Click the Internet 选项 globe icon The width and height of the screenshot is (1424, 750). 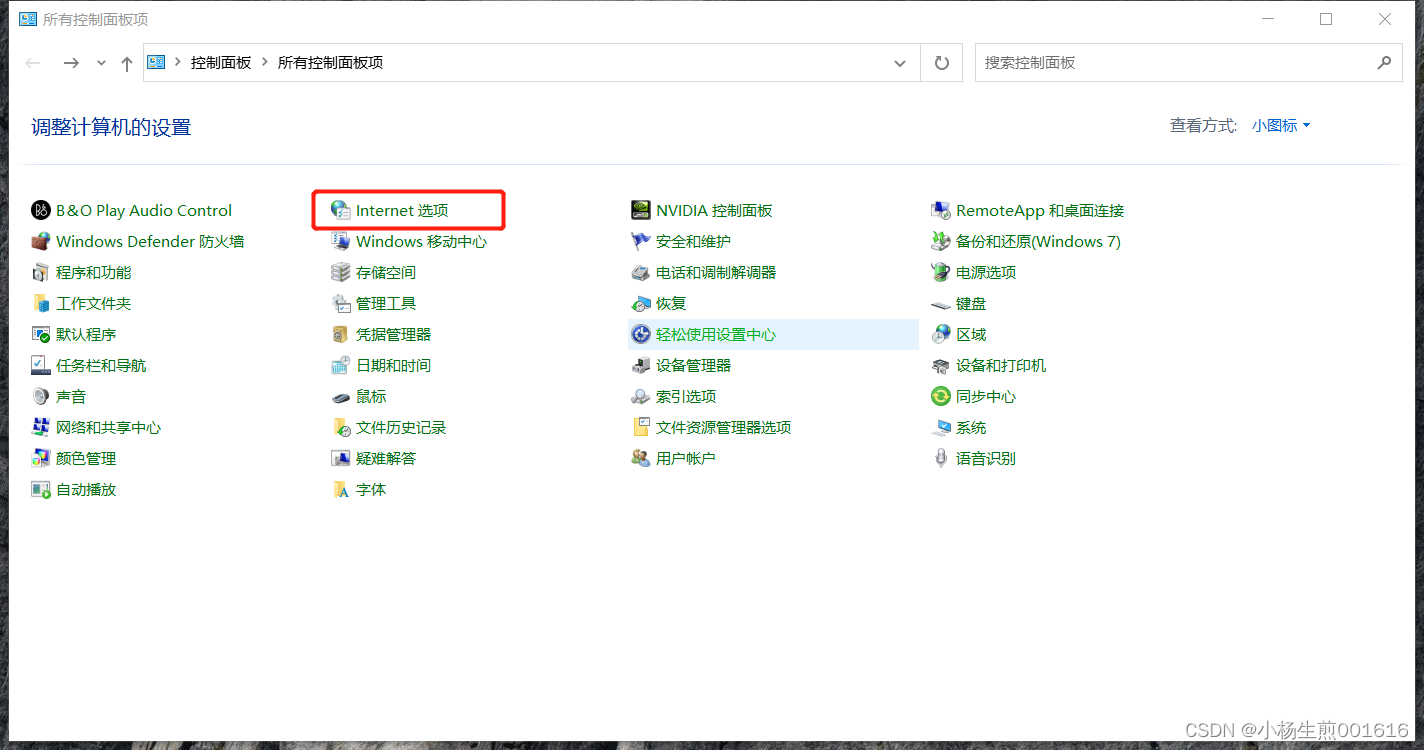(341, 210)
